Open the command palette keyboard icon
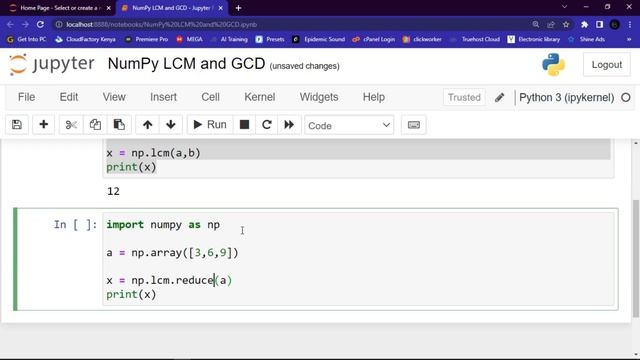This screenshot has width=640, height=360. tap(413, 125)
